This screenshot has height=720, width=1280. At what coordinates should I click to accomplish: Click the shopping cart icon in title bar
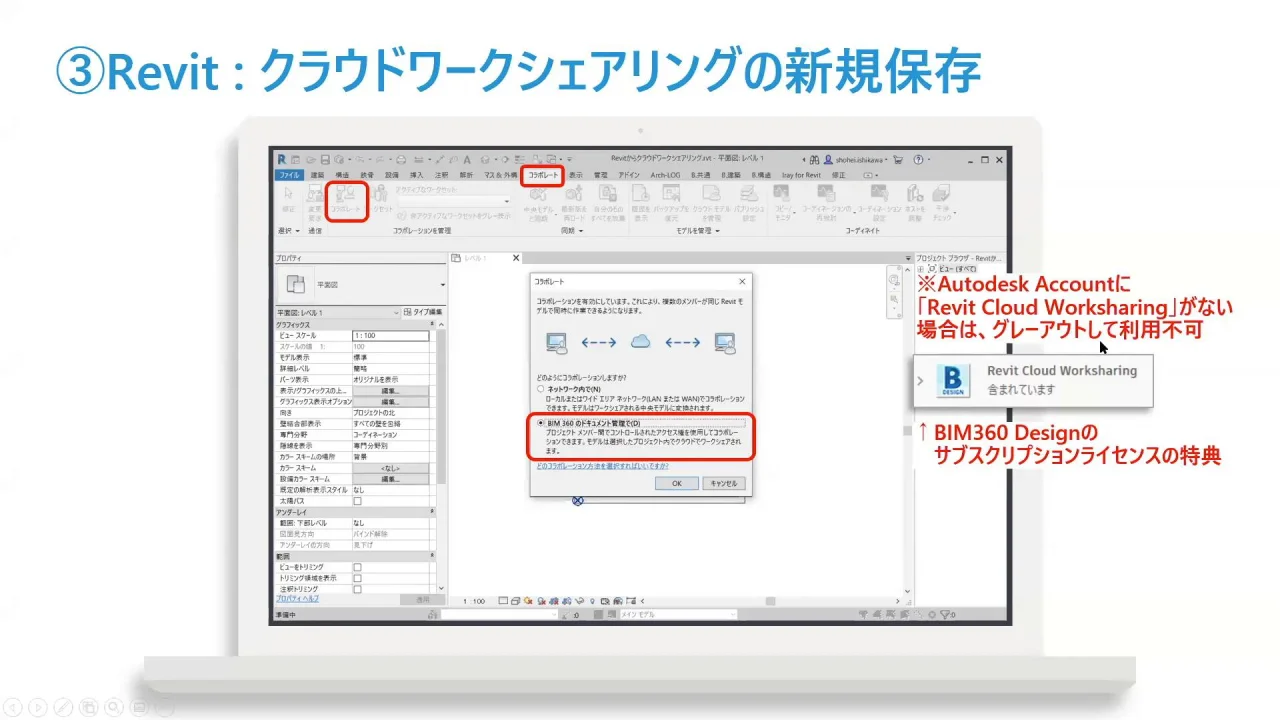pos(897,160)
